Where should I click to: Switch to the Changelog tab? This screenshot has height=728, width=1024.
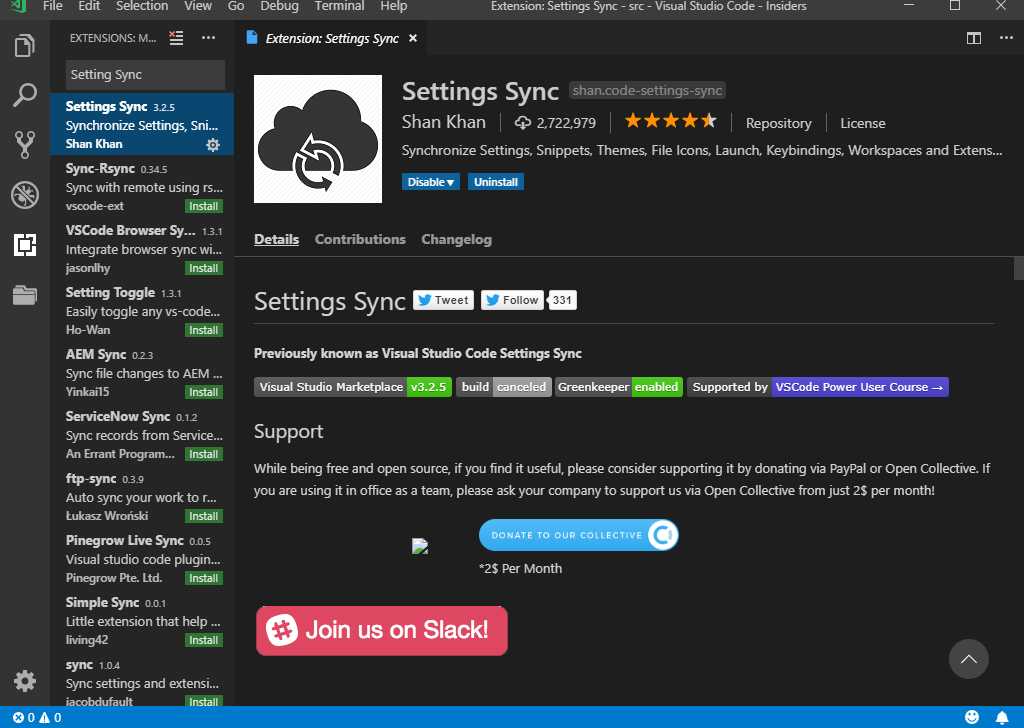(x=456, y=240)
